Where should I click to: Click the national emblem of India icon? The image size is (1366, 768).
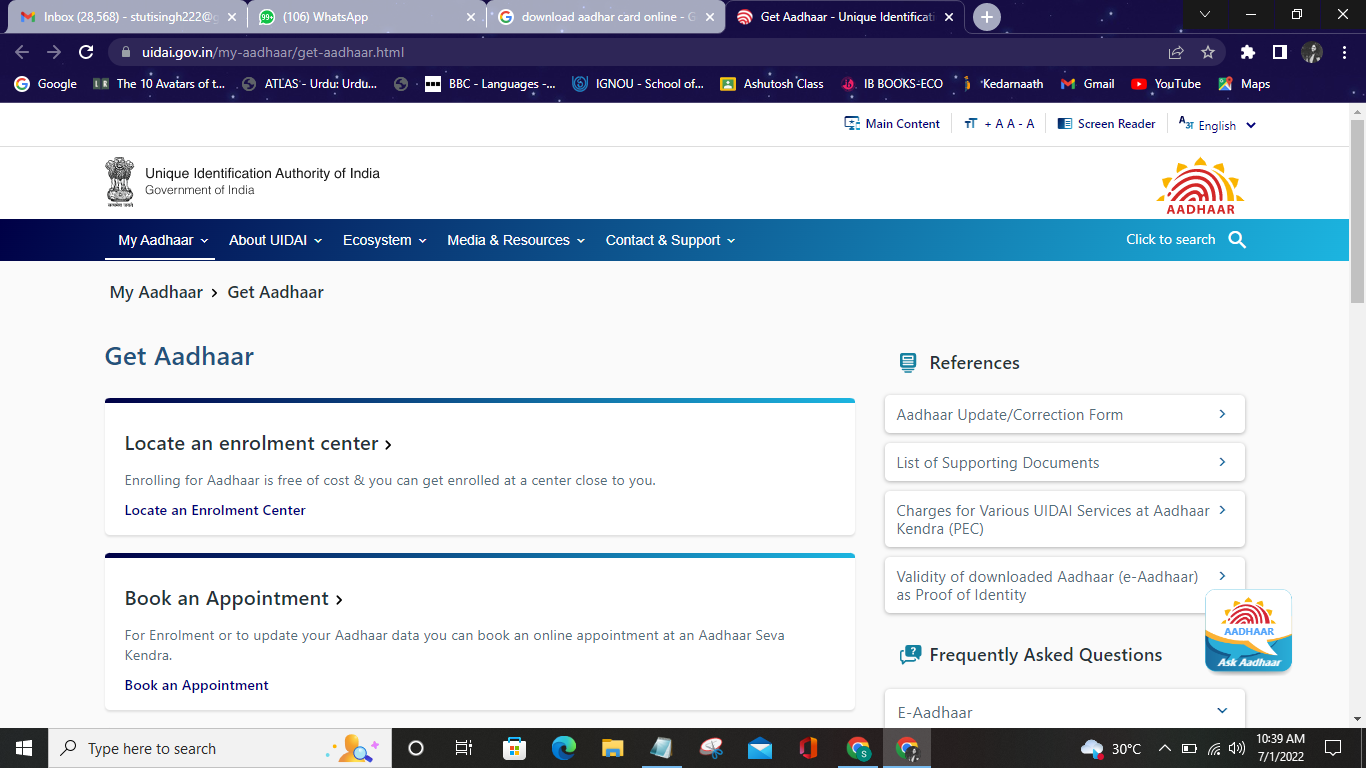(120, 182)
